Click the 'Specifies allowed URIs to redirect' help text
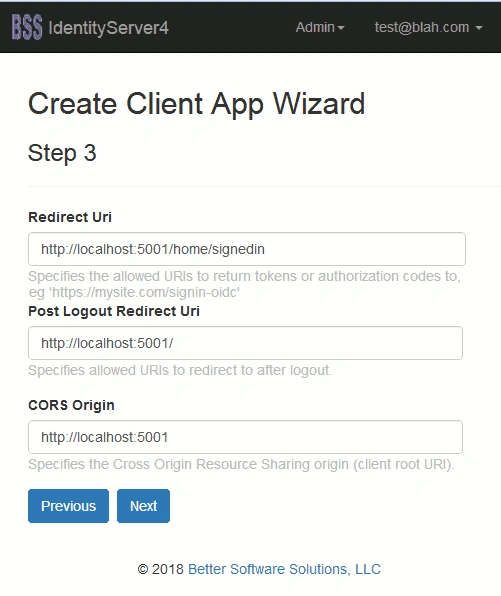Image resolution: width=501 pixels, height=596 pixels. (x=180, y=370)
